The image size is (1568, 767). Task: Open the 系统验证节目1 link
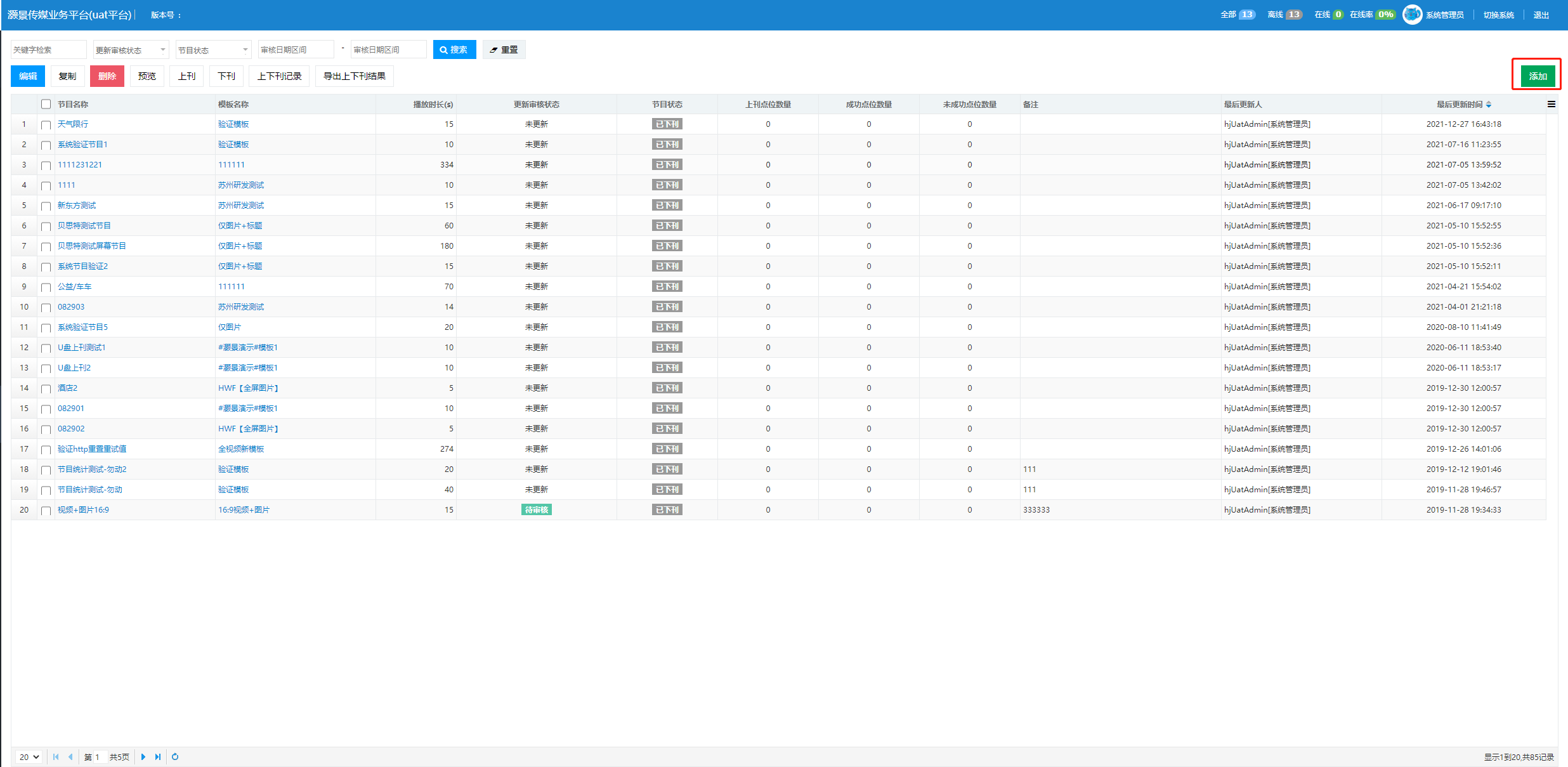82,145
